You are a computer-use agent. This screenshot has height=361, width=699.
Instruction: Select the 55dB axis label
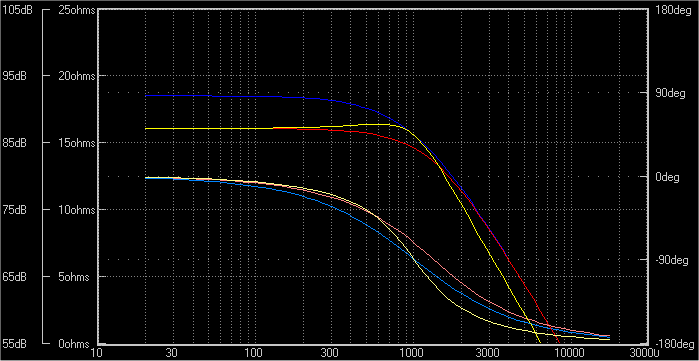(14, 344)
